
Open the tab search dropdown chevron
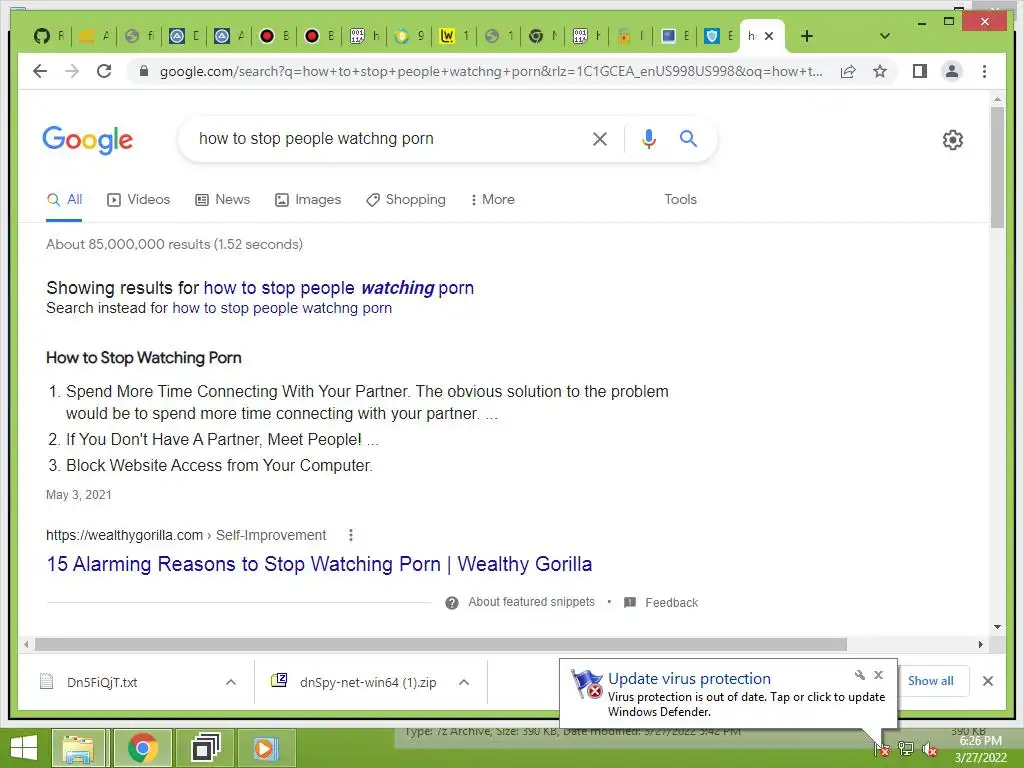(885, 36)
